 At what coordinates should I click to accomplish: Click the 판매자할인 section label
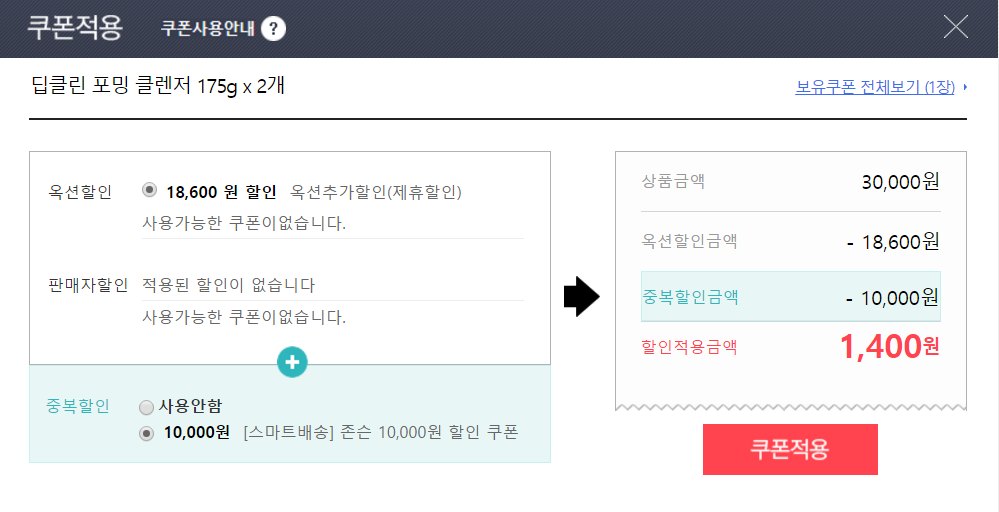[88, 285]
